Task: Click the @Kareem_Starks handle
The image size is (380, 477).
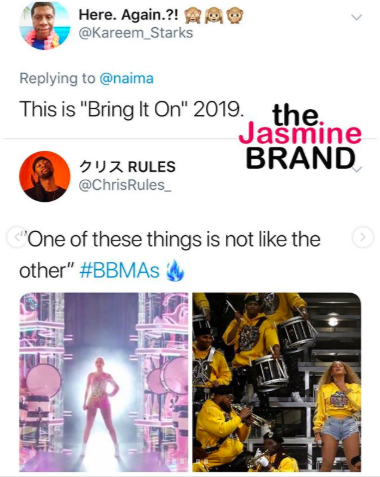Action: click(x=136, y=33)
